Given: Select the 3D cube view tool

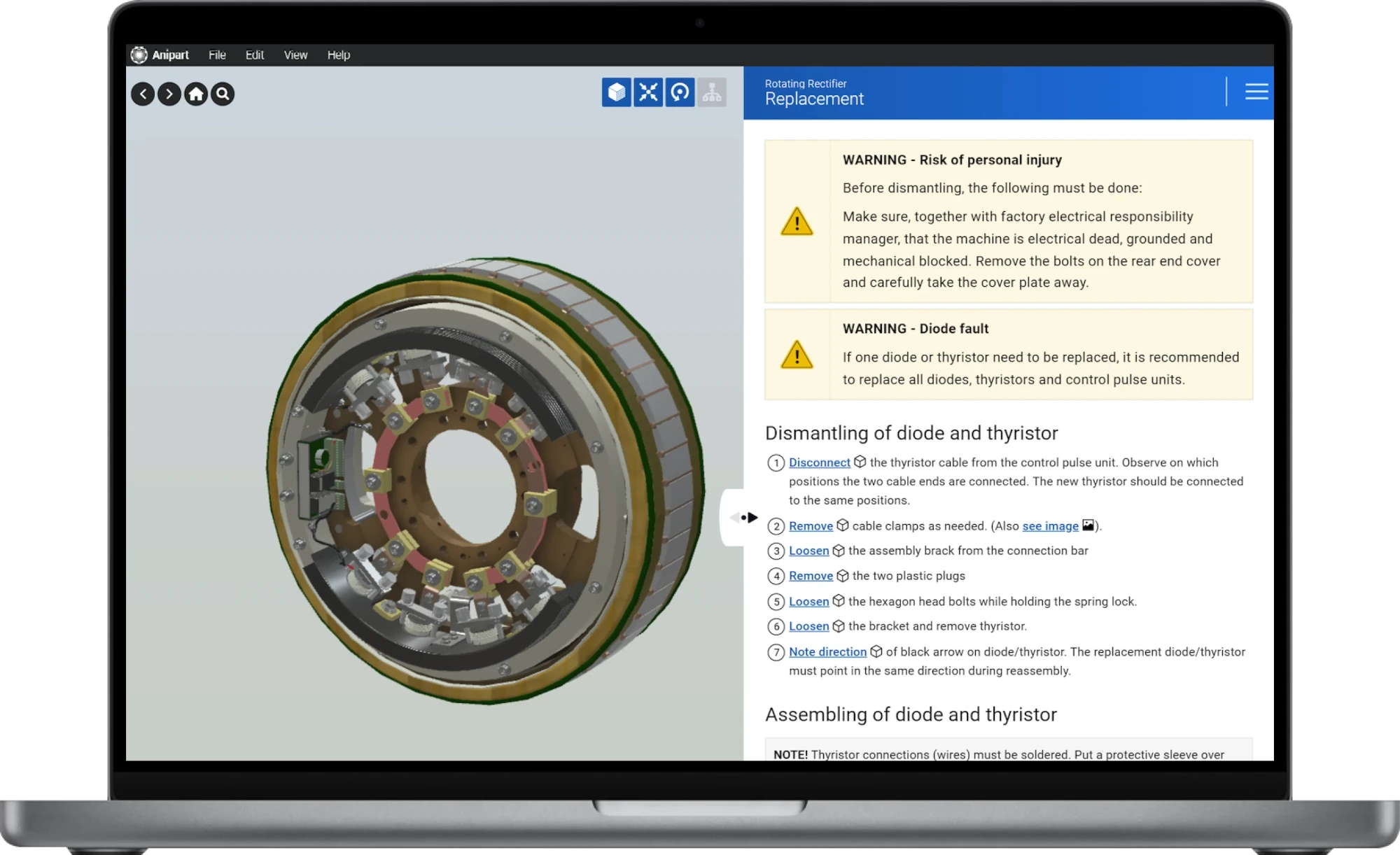Looking at the screenshot, I should coord(616,92).
